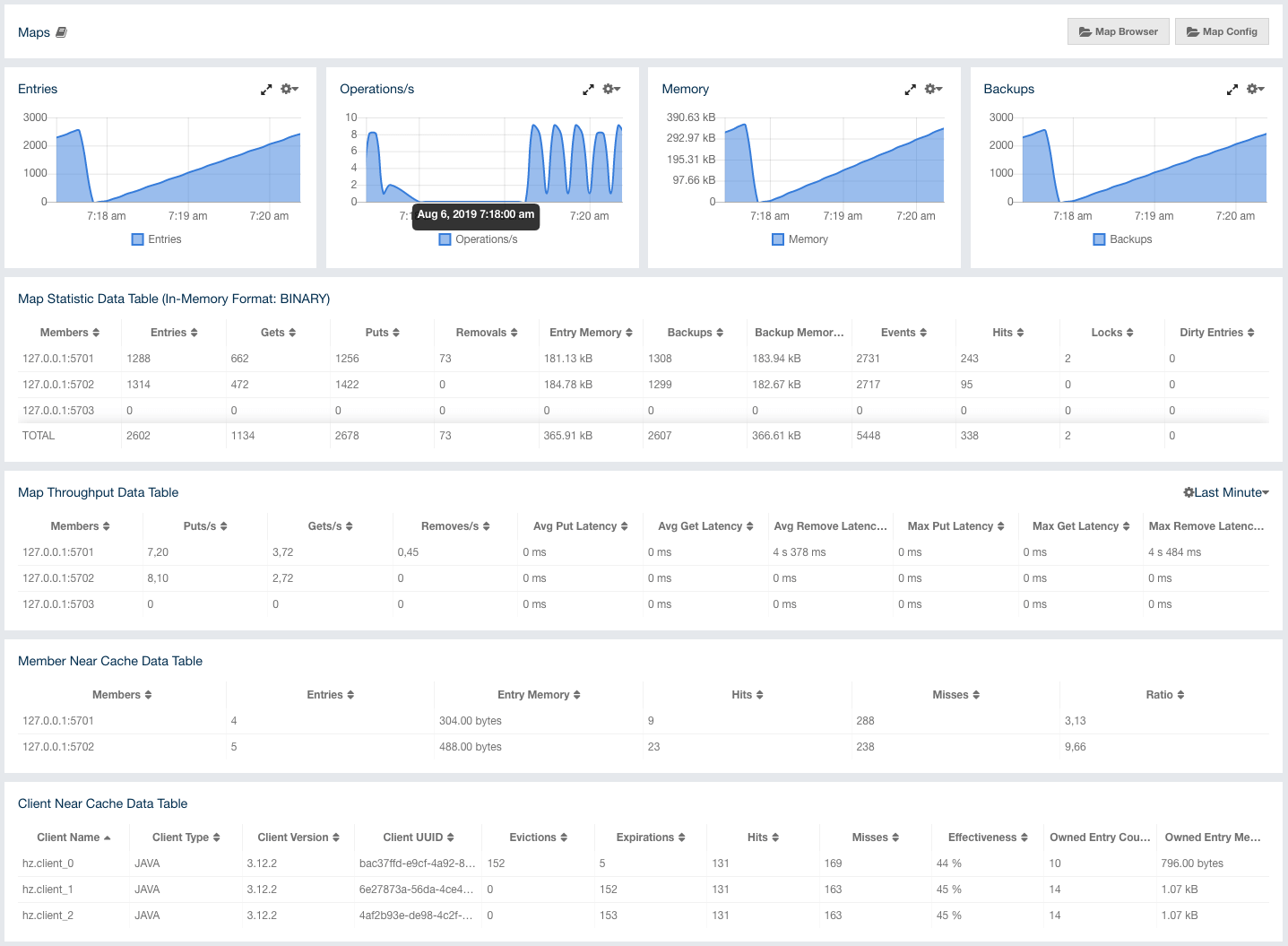
Task: Sort statistics table by Gets
Action: click(x=278, y=333)
